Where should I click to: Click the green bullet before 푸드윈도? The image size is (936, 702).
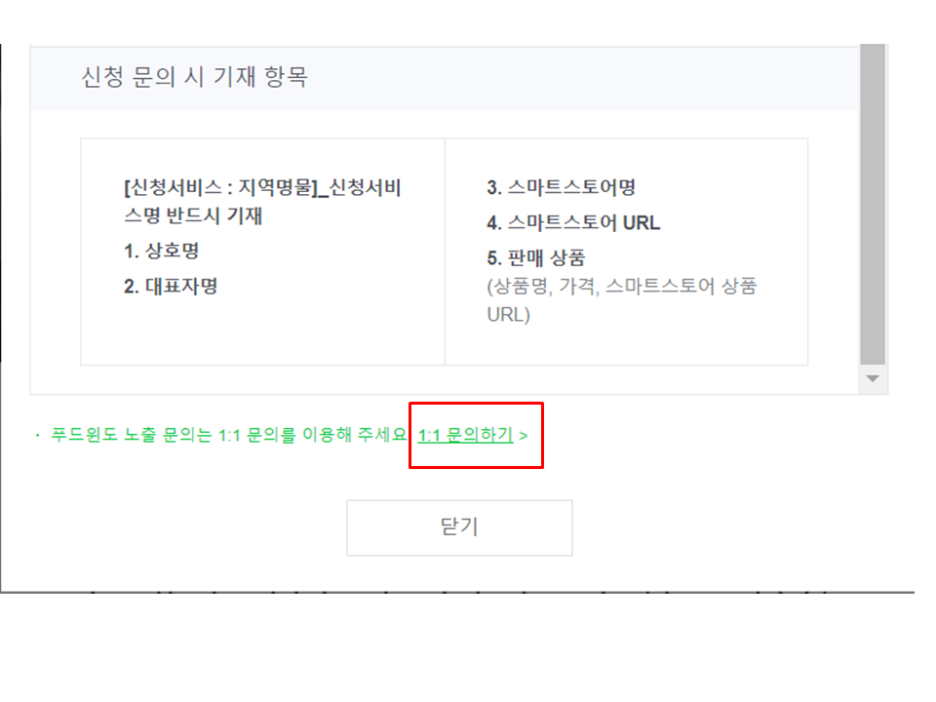tap(38, 435)
